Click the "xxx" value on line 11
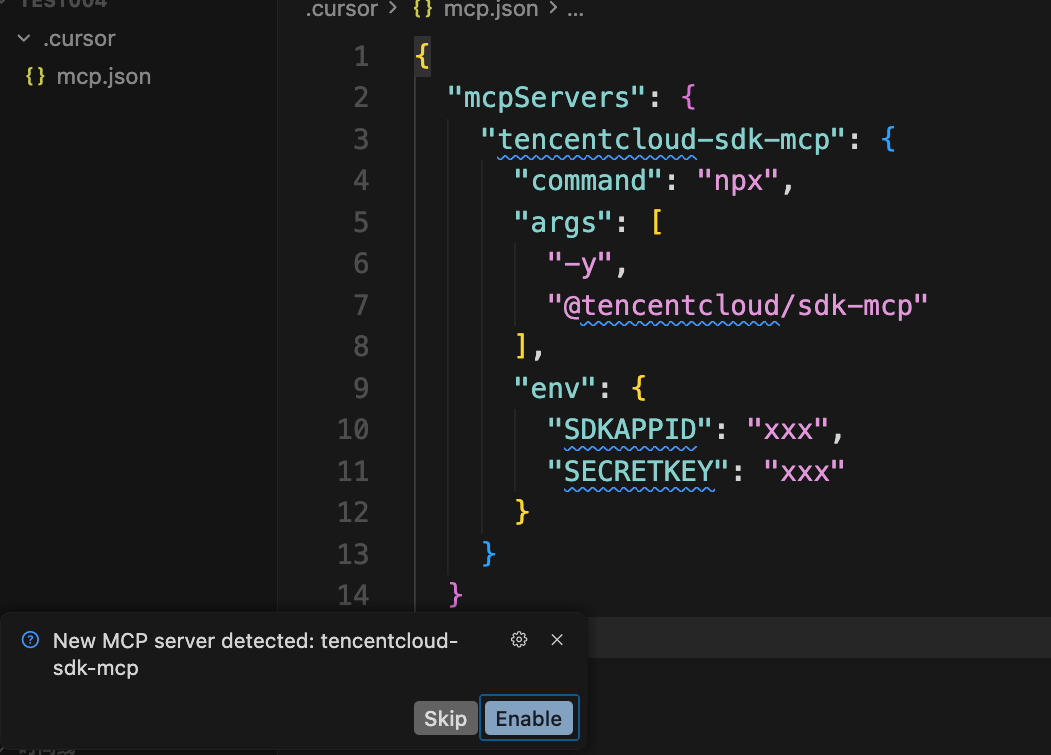This screenshot has height=755, width=1051. (804, 471)
